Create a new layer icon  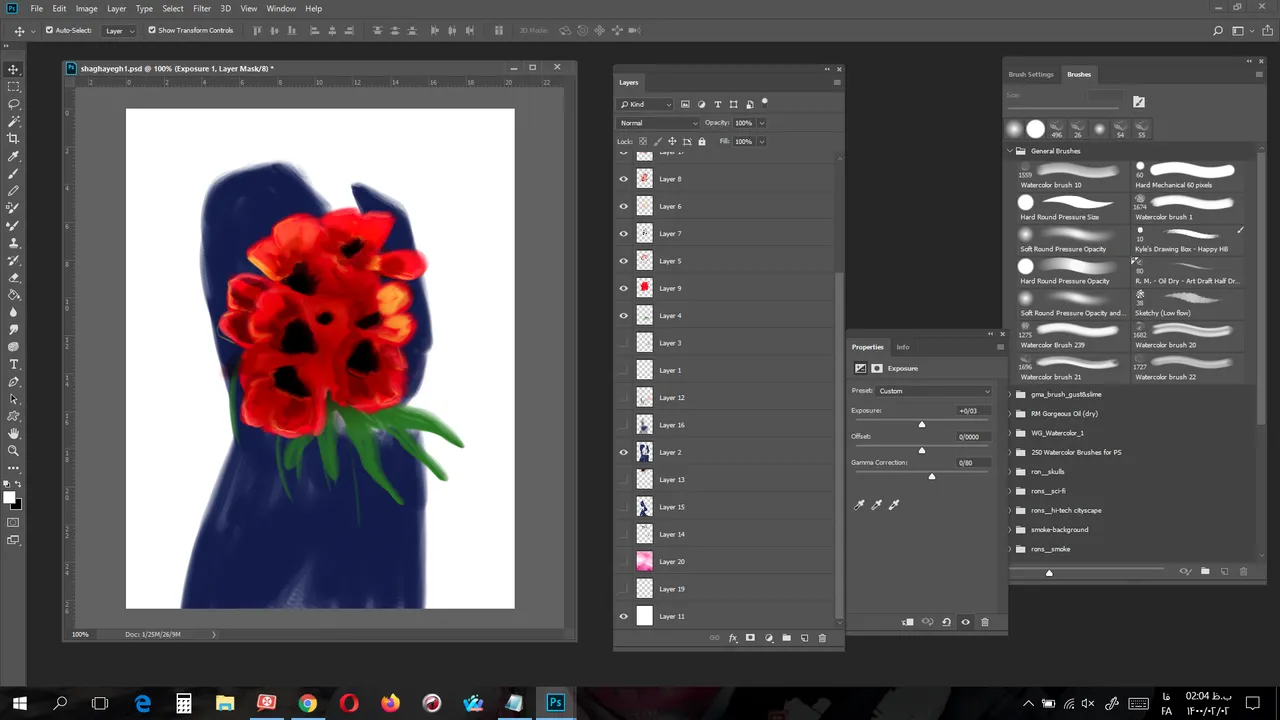805,638
